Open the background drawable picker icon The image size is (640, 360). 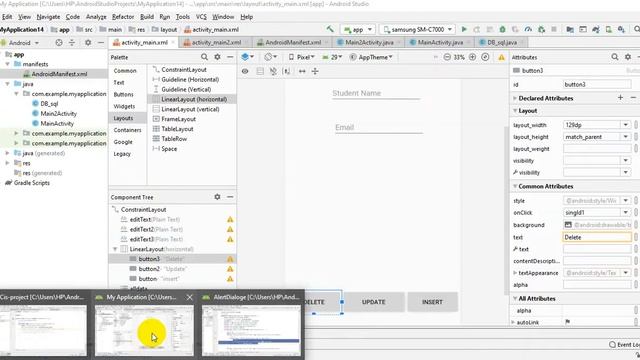(x=568, y=224)
